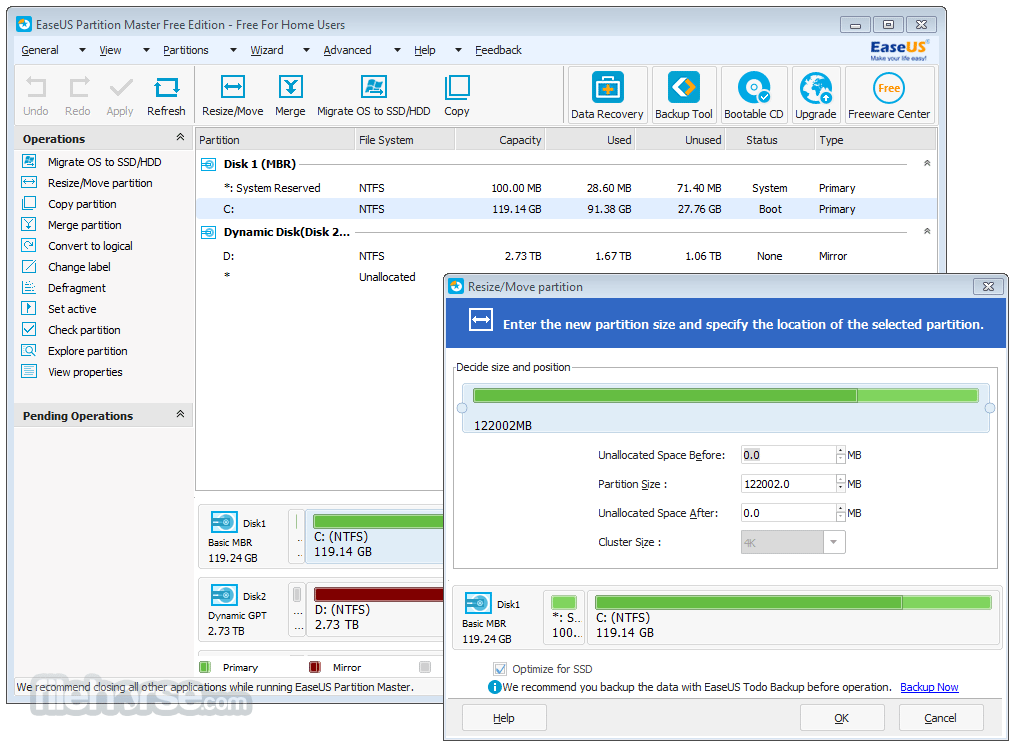The image size is (1015, 746).
Task: Close the Resize/Move partition dialog
Action: point(988,286)
